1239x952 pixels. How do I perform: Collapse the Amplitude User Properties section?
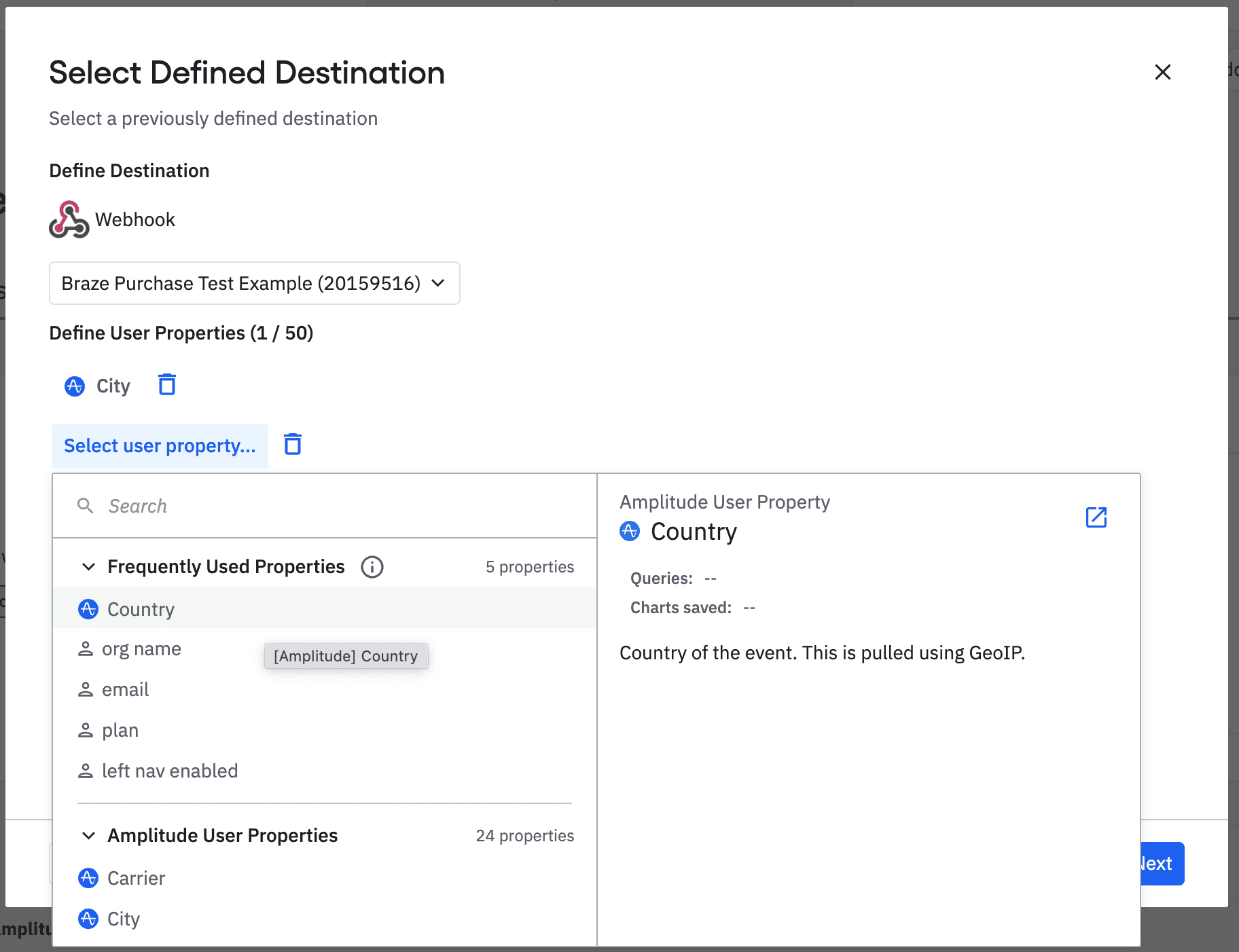point(88,836)
